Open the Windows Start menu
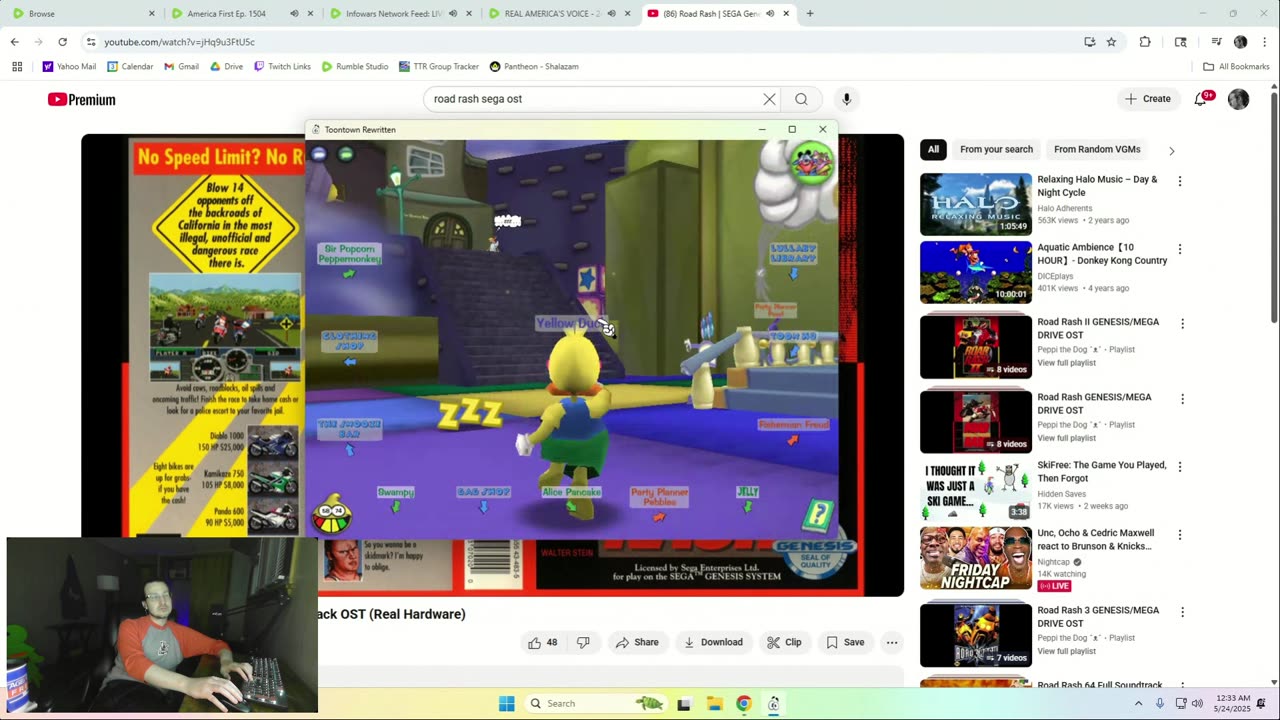Screen dimensions: 1280x720 click(507, 703)
